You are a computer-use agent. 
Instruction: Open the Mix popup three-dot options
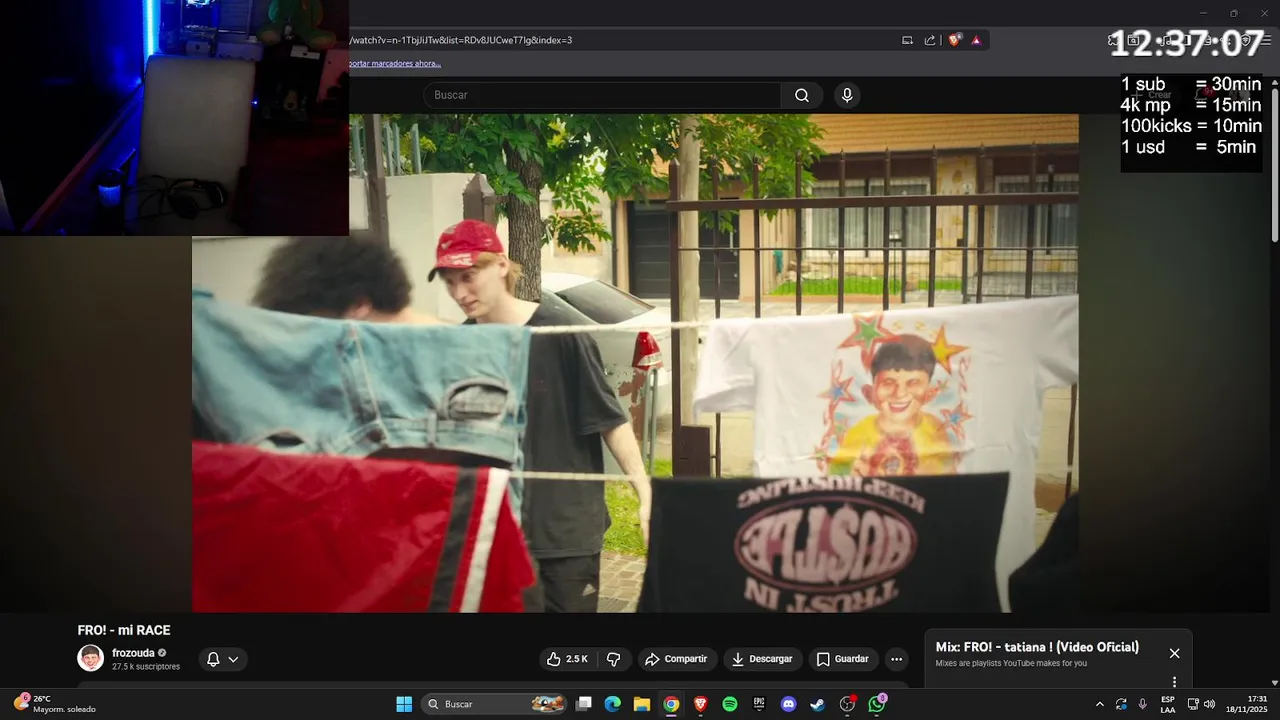pyautogui.click(x=1175, y=682)
